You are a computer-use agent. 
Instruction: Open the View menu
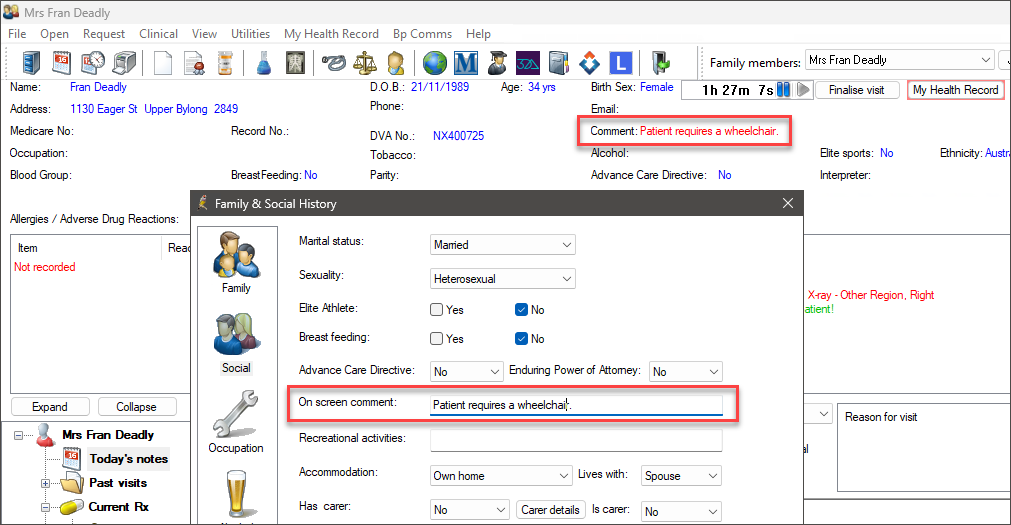click(204, 34)
